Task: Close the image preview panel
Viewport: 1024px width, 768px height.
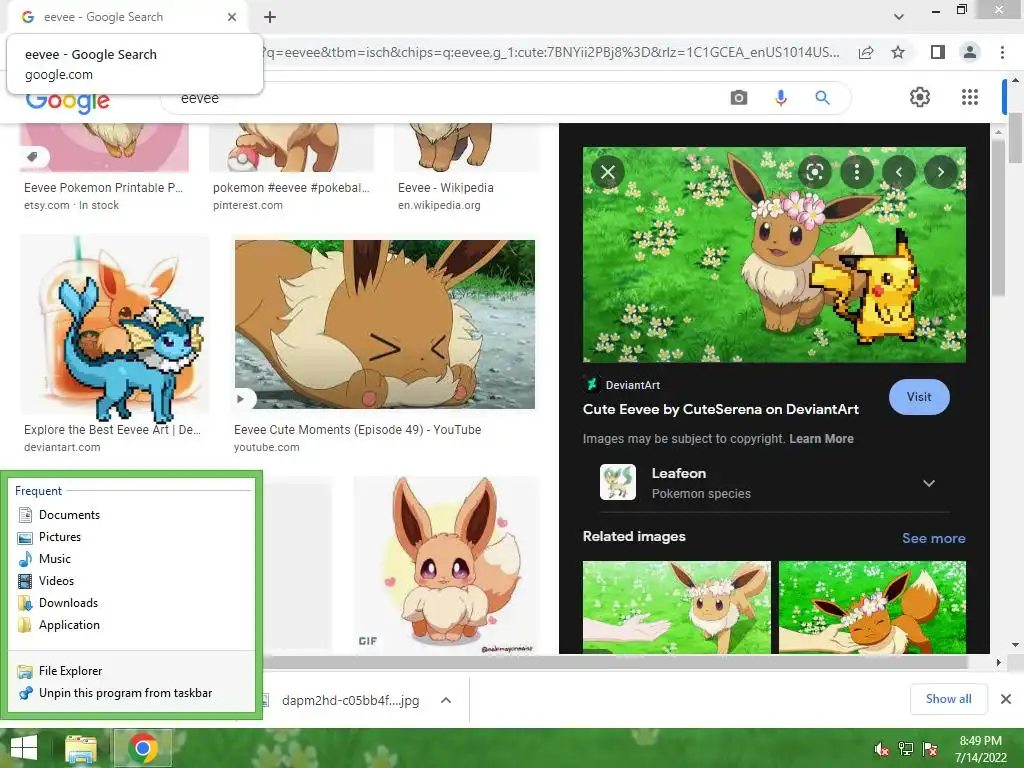Action: tap(608, 172)
